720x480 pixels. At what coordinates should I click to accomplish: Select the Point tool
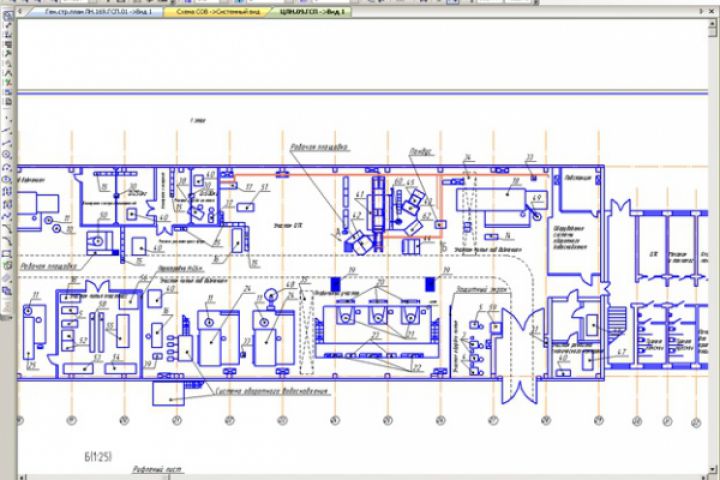point(7,118)
